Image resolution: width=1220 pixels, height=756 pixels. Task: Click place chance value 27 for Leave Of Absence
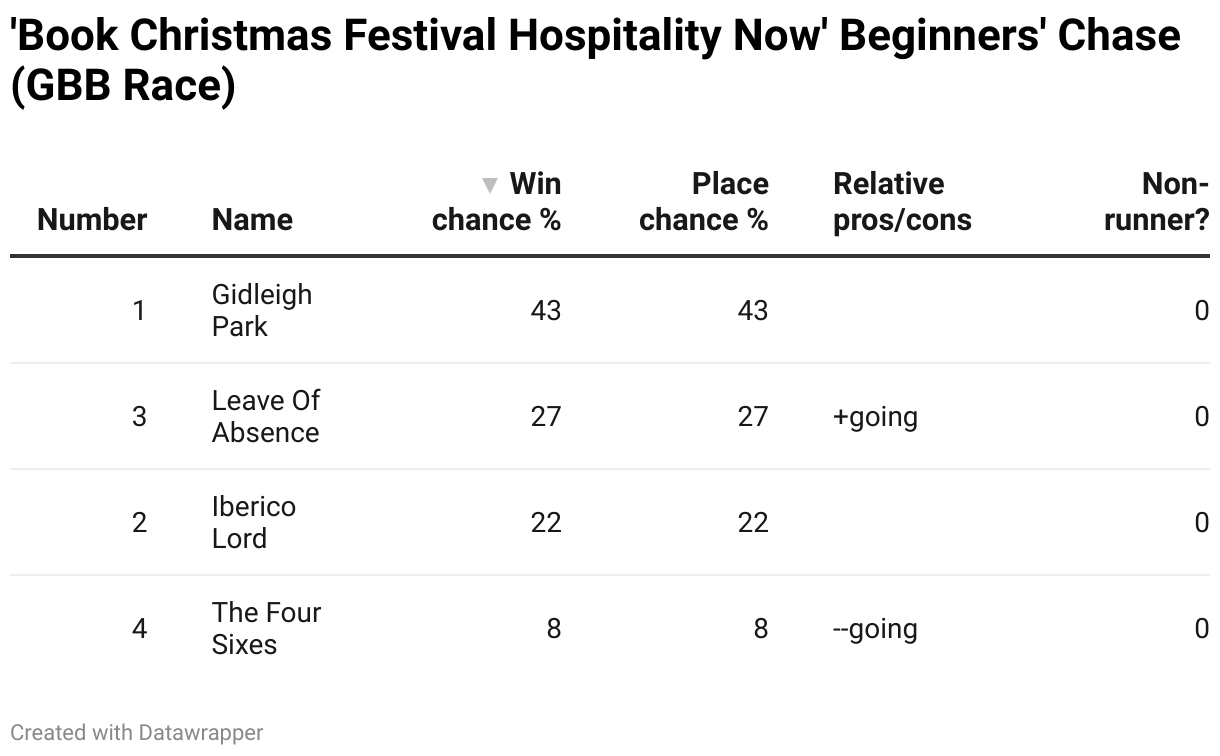(x=752, y=417)
